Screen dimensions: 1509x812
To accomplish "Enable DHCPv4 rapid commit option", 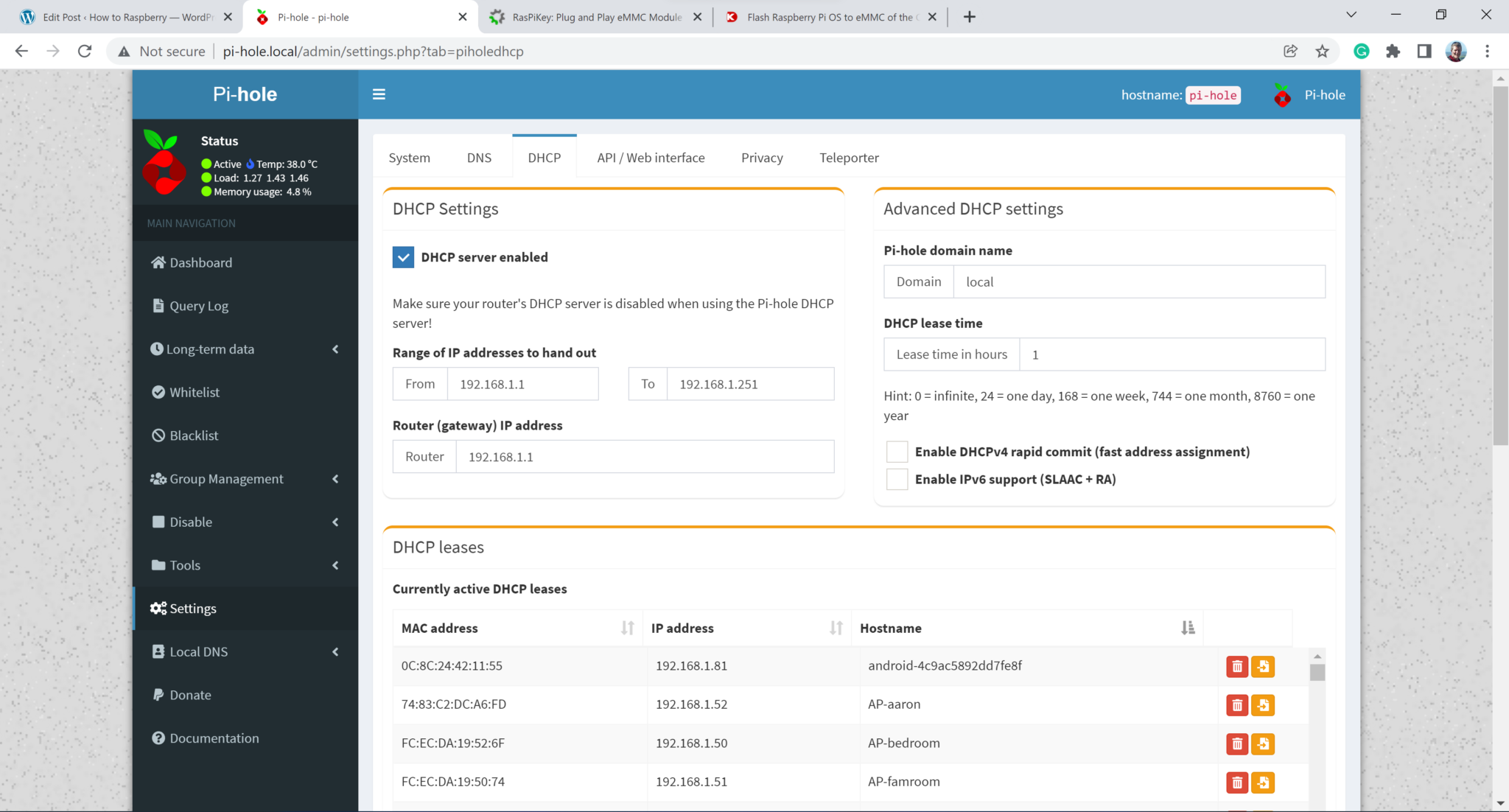I will pyautogui.click(x=897, y=452).
